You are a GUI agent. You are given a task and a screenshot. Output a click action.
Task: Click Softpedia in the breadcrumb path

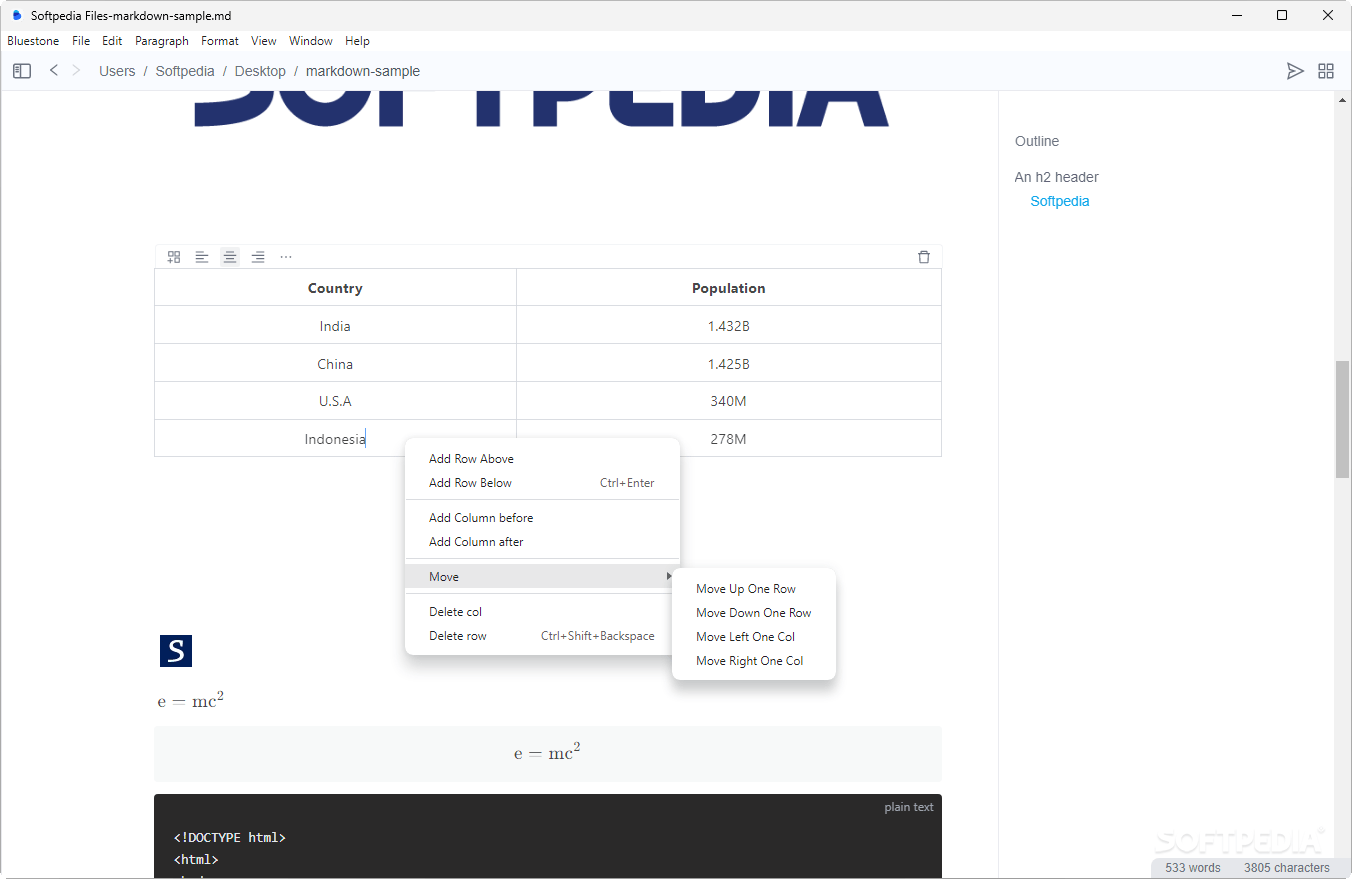coord(185,71)
